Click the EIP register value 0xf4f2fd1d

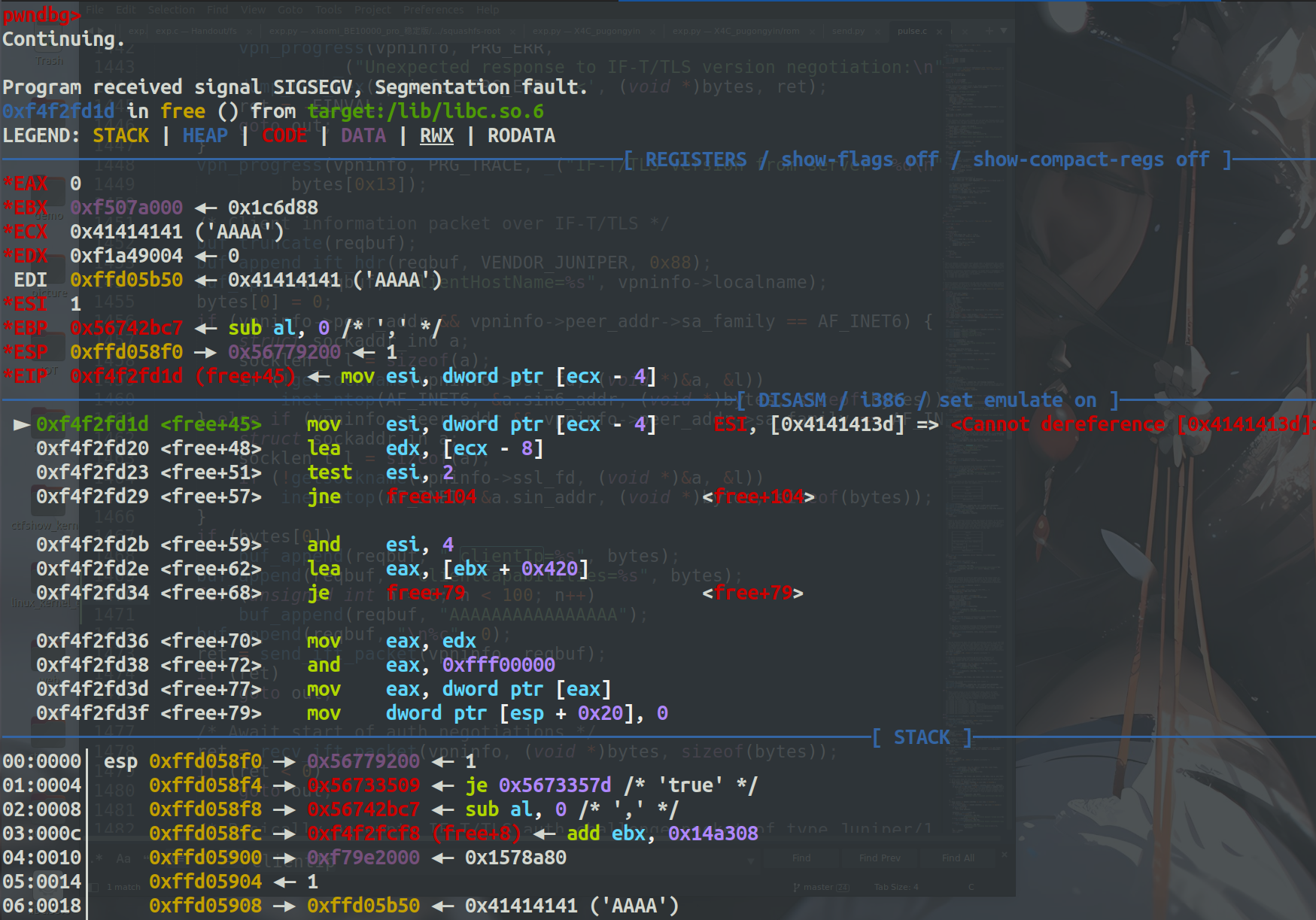point(126,376)
